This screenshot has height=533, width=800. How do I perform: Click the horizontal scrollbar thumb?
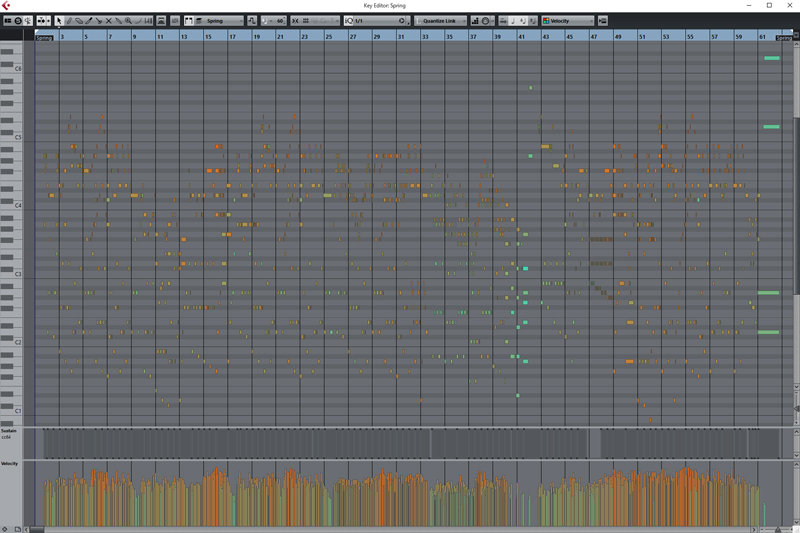pyautogui.click(x=37, y=529)
